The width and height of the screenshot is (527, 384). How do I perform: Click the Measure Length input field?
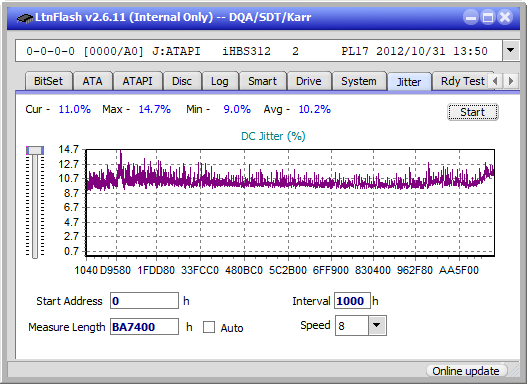[144, 327]
